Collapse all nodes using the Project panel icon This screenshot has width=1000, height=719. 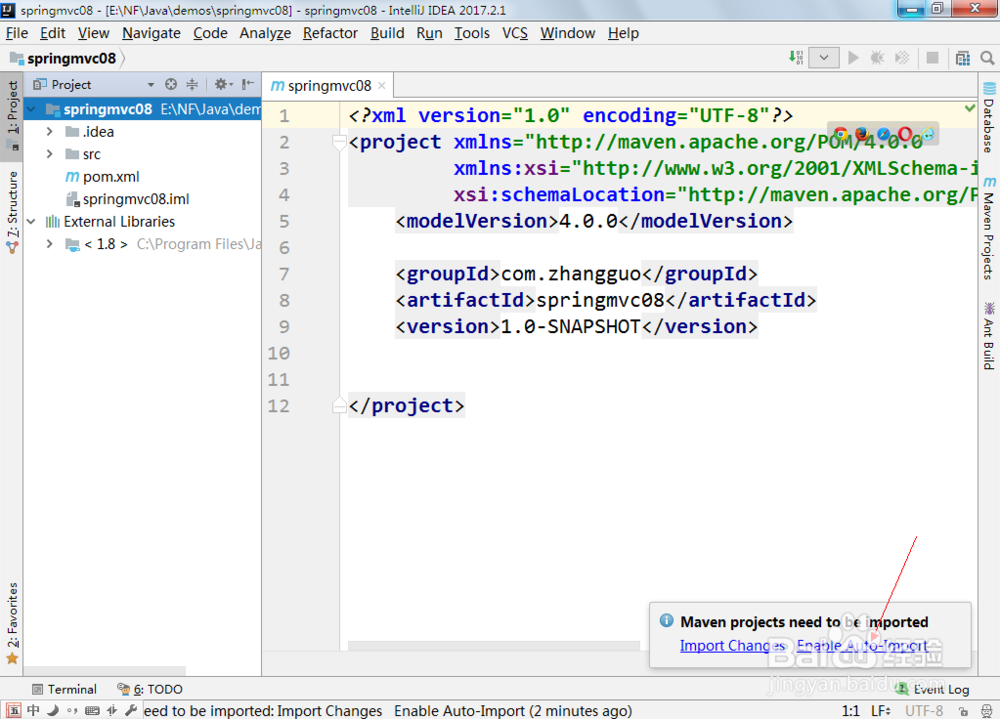pyautogui.click(x=191, y=84)
